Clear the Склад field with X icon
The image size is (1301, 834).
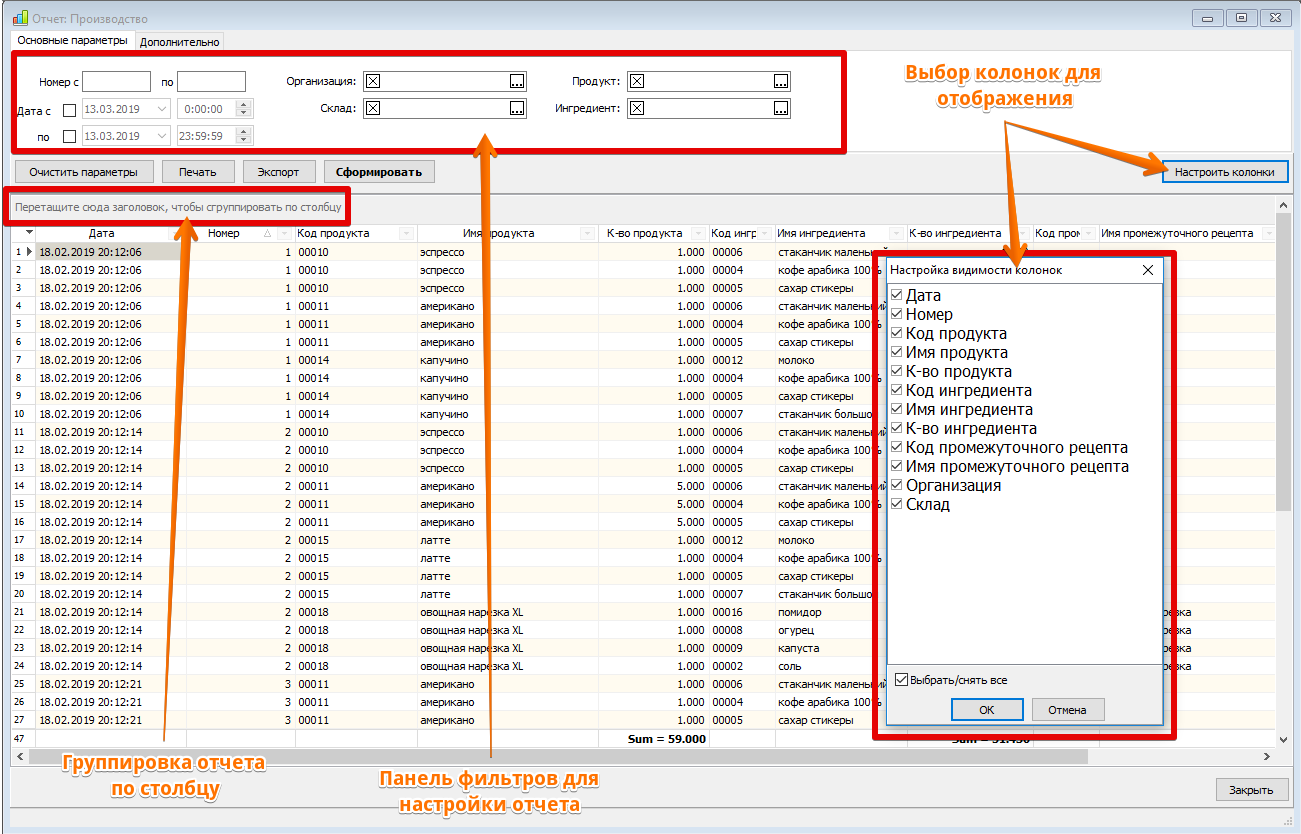(373, 108)
